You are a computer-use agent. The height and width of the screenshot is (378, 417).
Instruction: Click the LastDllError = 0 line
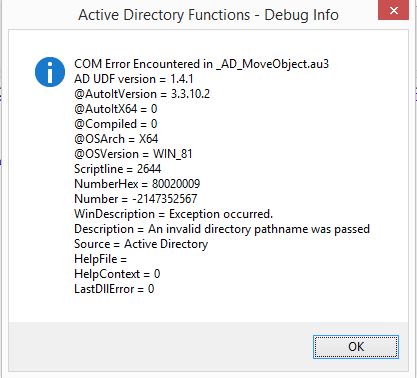click(114, 289)
